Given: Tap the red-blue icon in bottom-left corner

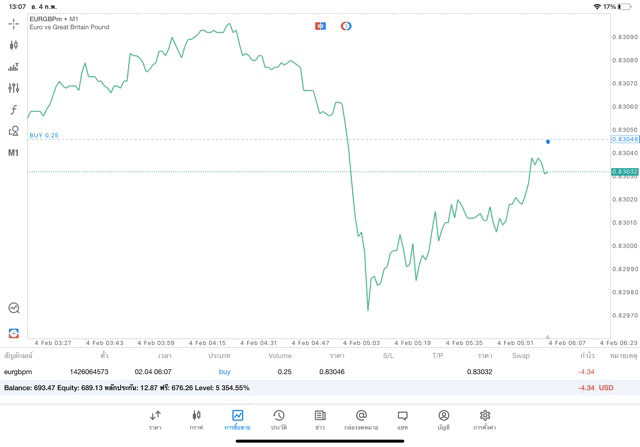Looking at the screenshot, I should click(x=14, y=333).
